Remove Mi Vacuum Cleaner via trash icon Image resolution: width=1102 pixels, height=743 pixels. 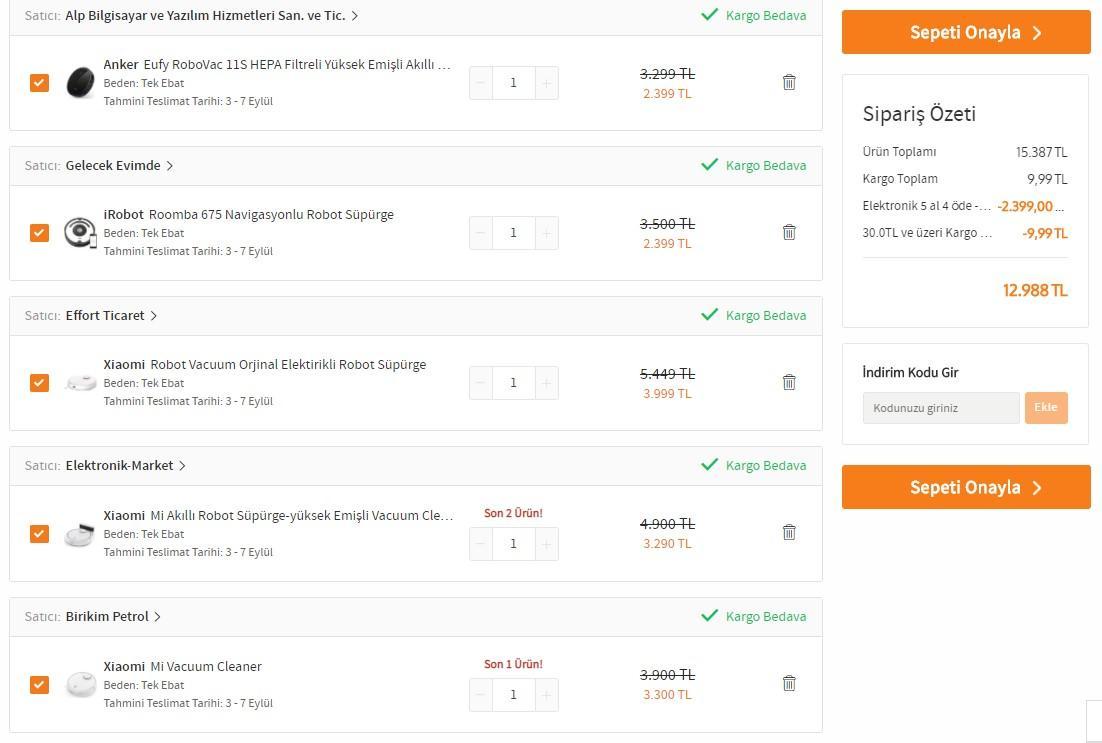789,683
